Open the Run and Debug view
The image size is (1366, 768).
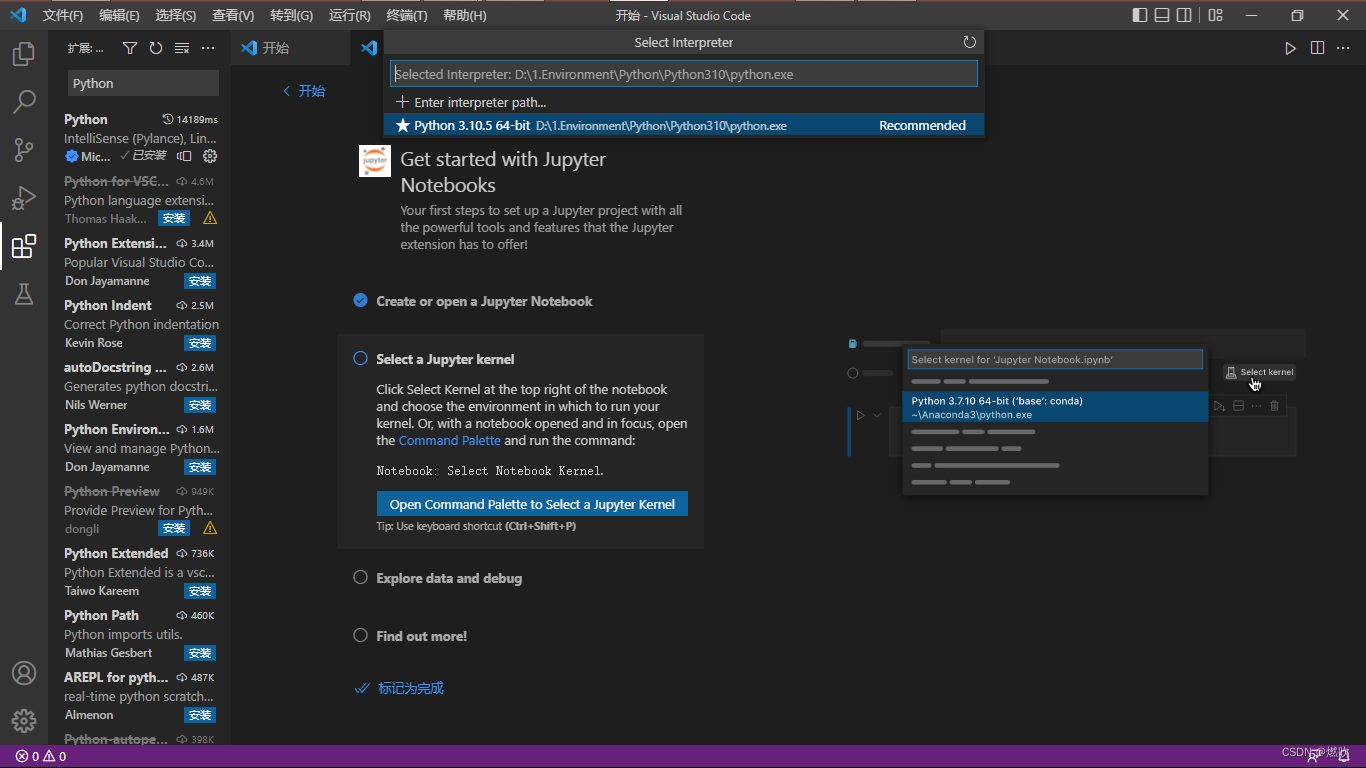[24, 197]
